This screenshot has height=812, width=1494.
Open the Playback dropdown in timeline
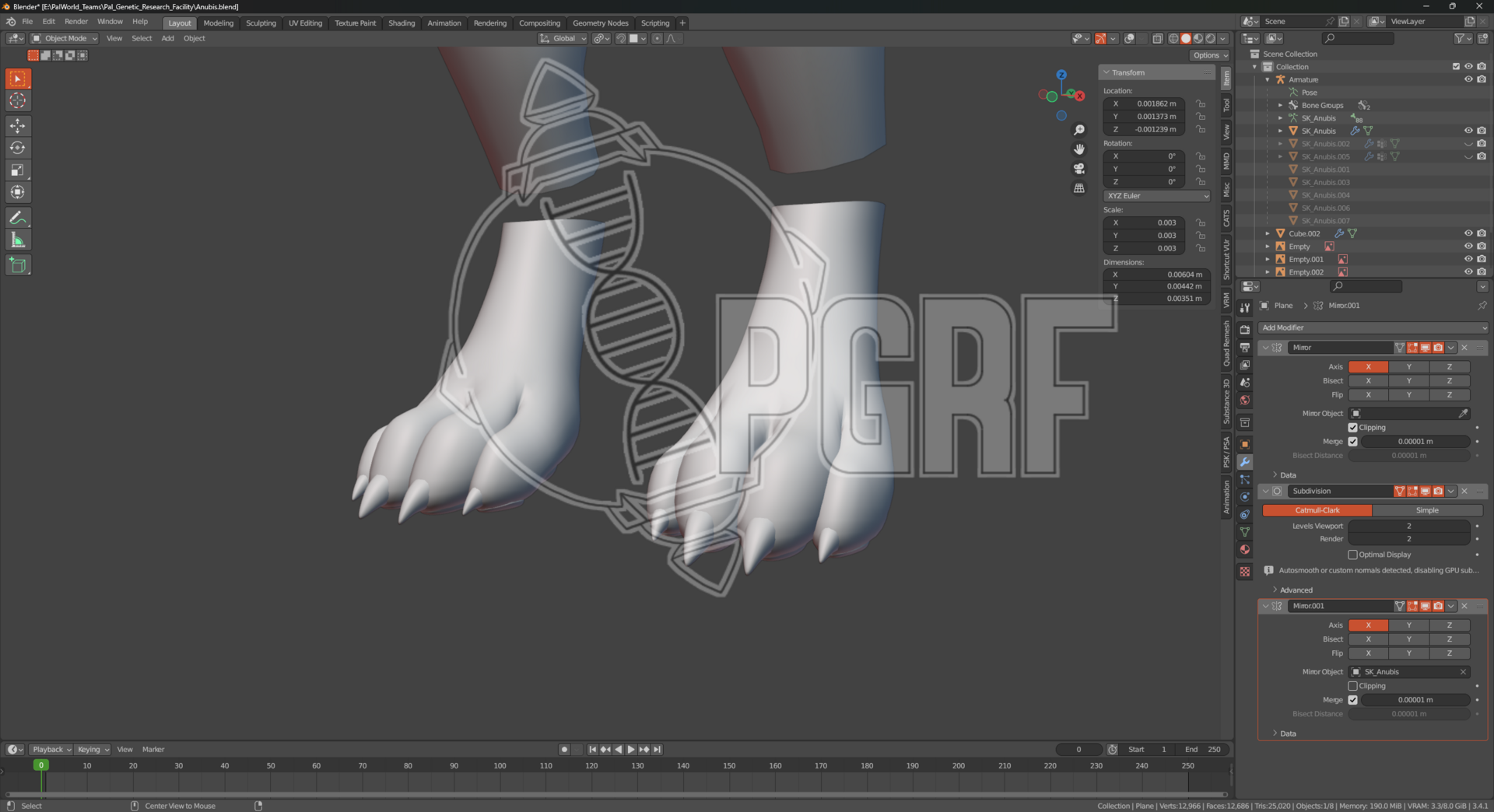pyautogui.click(x=51, y=750)
